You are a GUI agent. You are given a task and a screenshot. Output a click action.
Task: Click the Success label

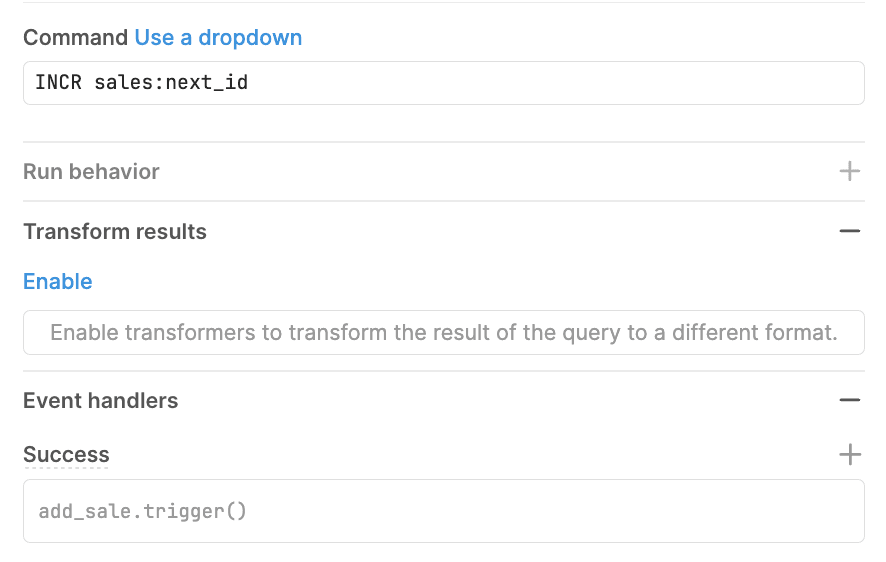coord(66,455)
